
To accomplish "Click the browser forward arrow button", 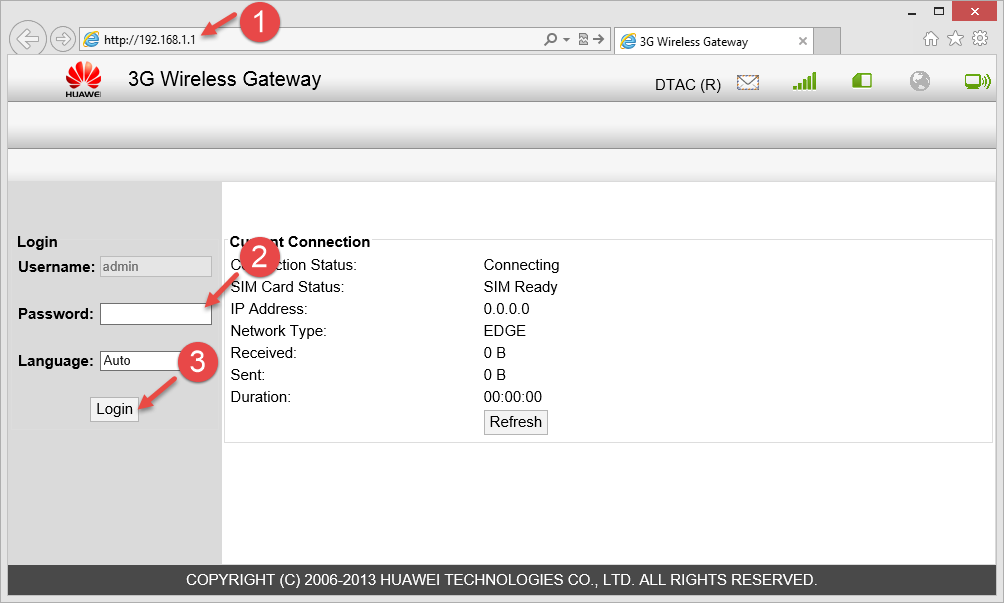I will [x=62, y=40].
